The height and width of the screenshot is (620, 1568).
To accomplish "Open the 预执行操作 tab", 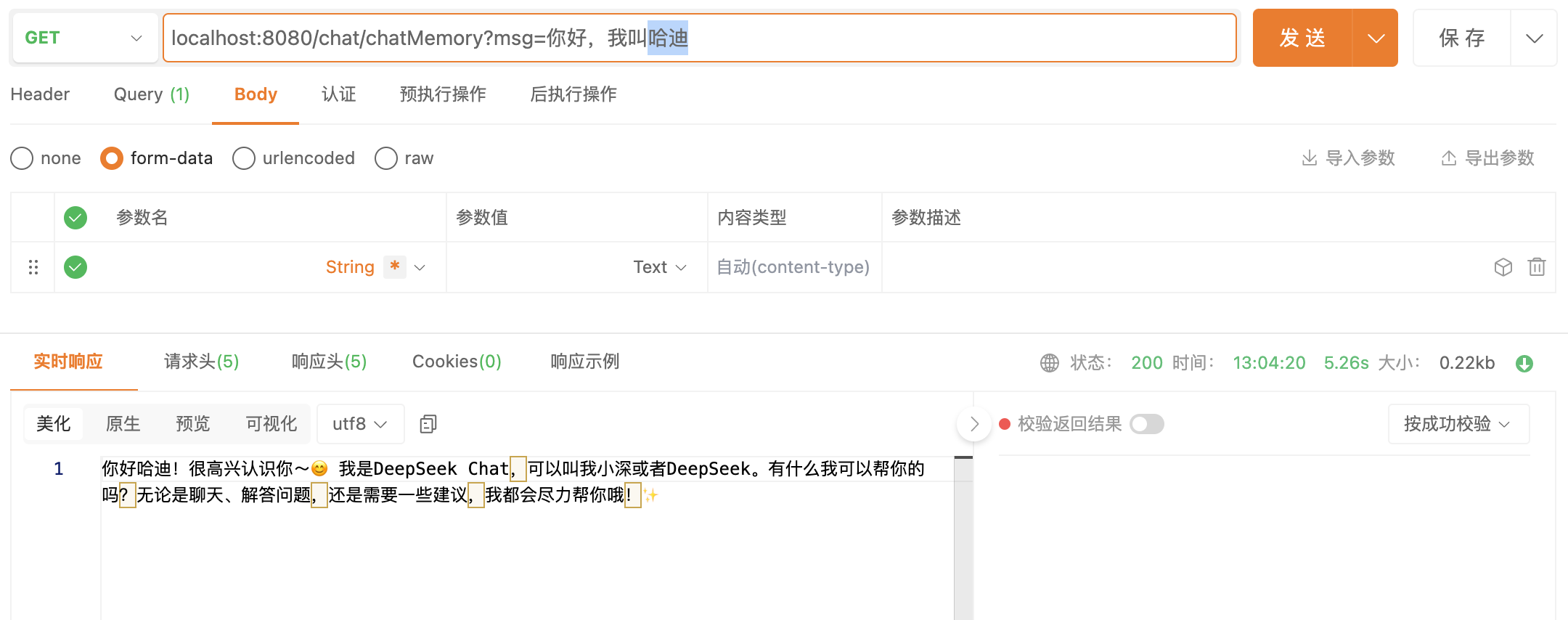I will coord(444,94).
